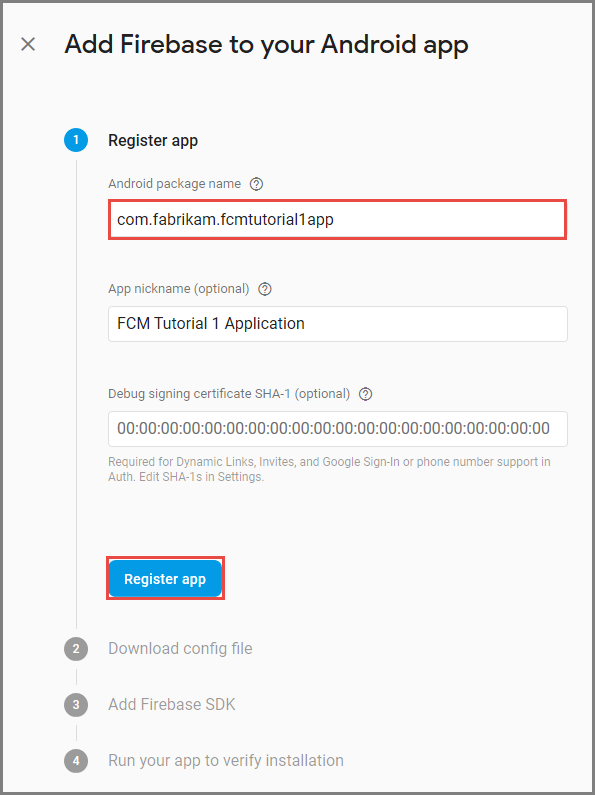
Task: Focus the Android package name field
Action: point(338,220)
